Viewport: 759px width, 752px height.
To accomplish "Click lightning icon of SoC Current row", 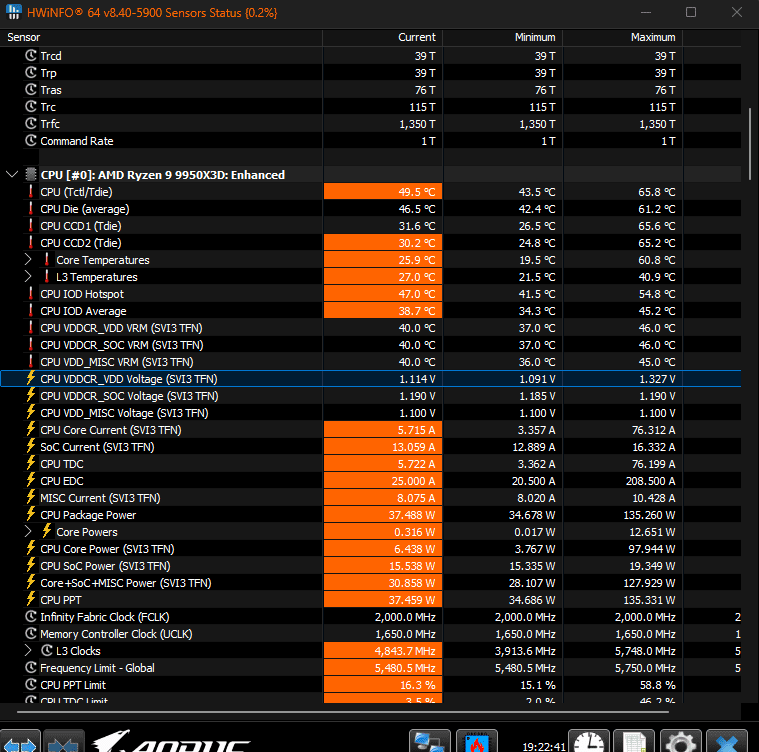I will point(31,447).
